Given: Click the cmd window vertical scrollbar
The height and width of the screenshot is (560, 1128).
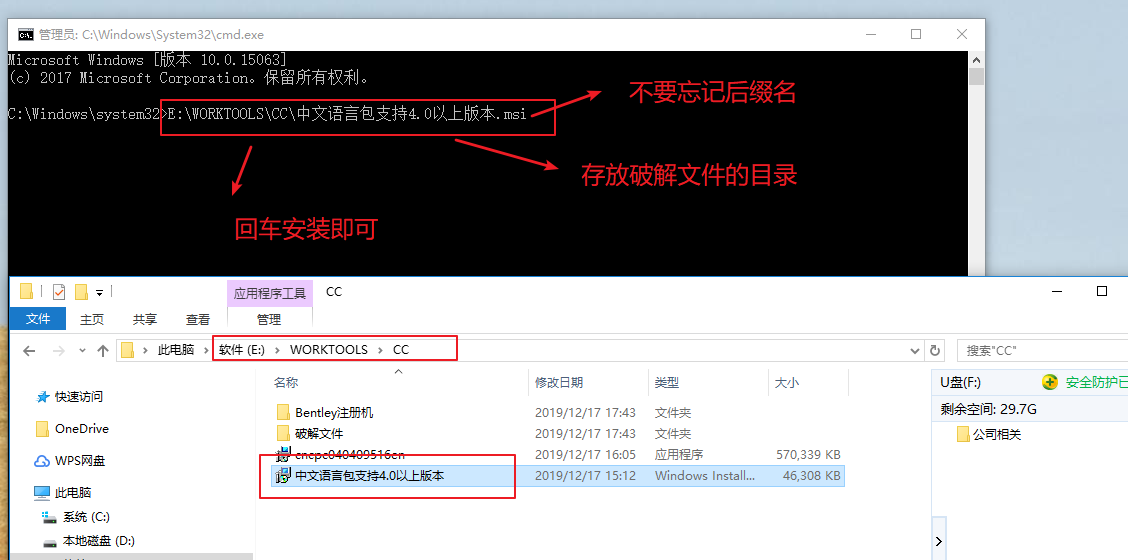Looking at the screenshot, I should [976, 77].
